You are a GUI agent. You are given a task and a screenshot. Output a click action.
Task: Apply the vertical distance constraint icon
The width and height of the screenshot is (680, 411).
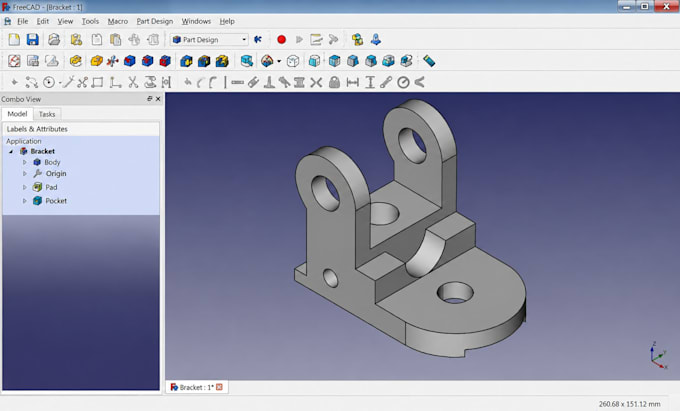pos(370,82)
